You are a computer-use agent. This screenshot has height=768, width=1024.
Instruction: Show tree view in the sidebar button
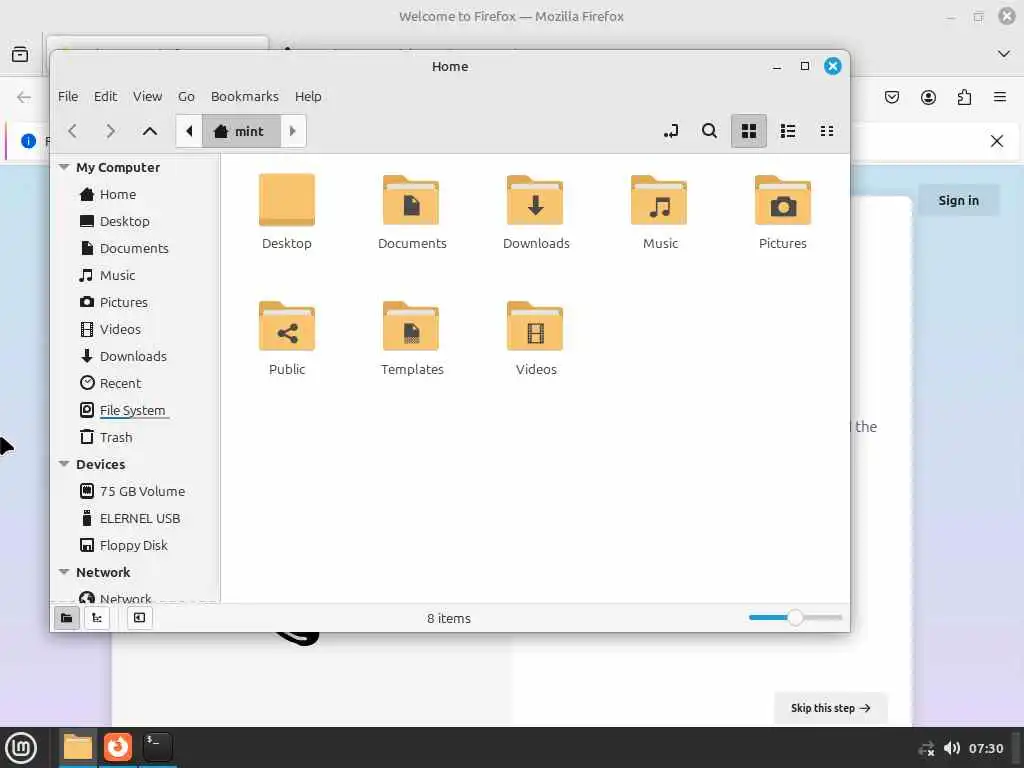click(97, 618)
